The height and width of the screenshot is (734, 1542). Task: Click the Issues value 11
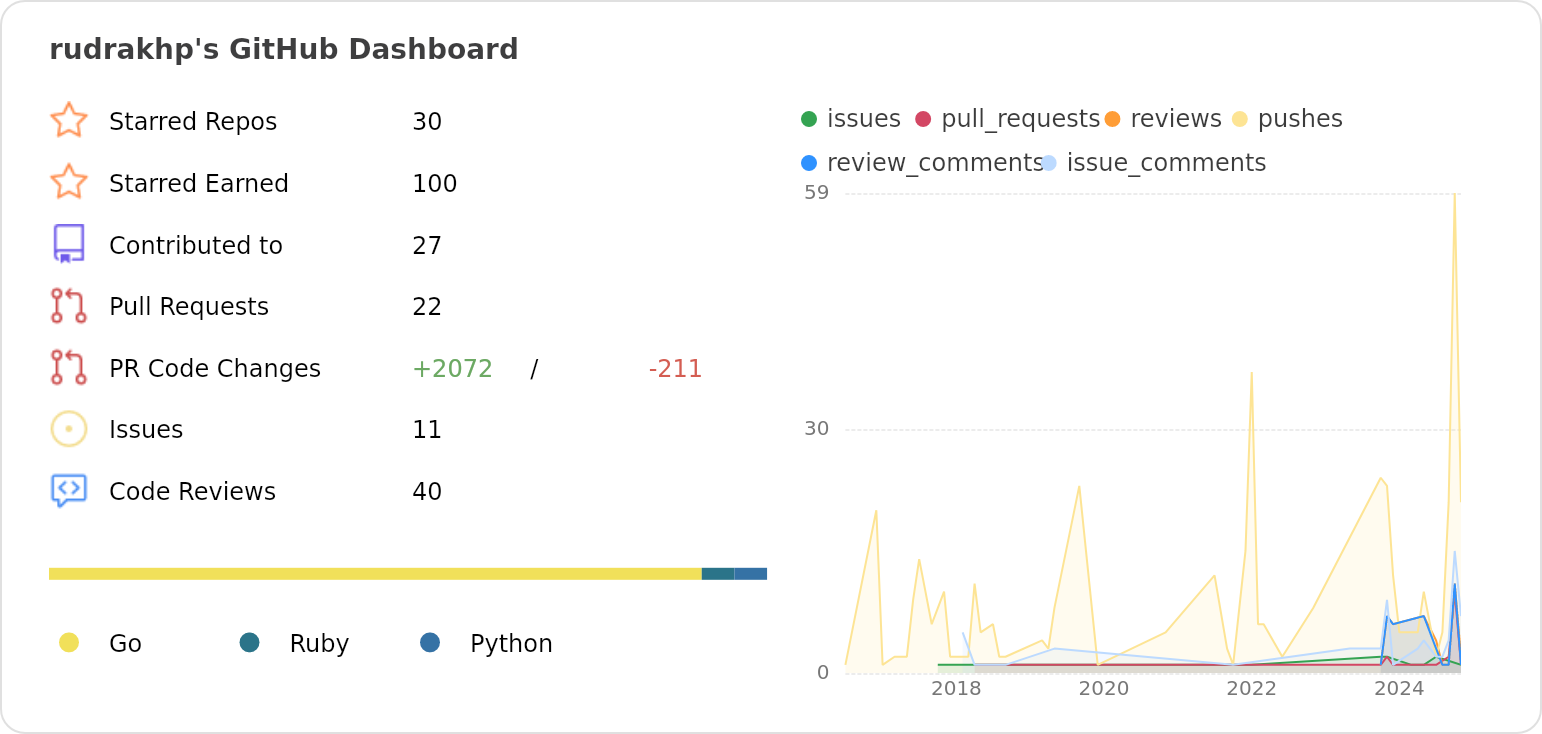[427, 430]
